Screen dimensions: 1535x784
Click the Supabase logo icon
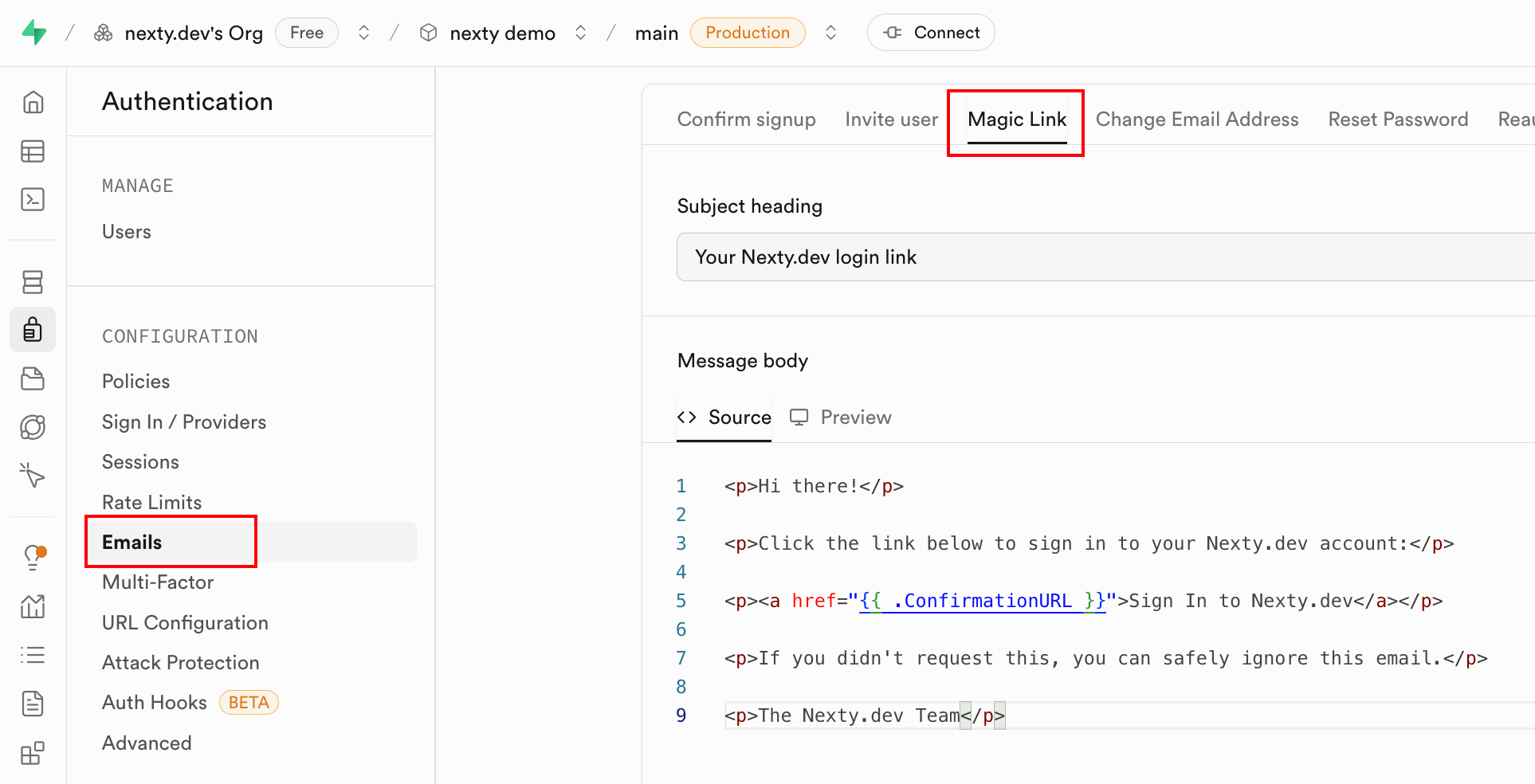(34, 33)
